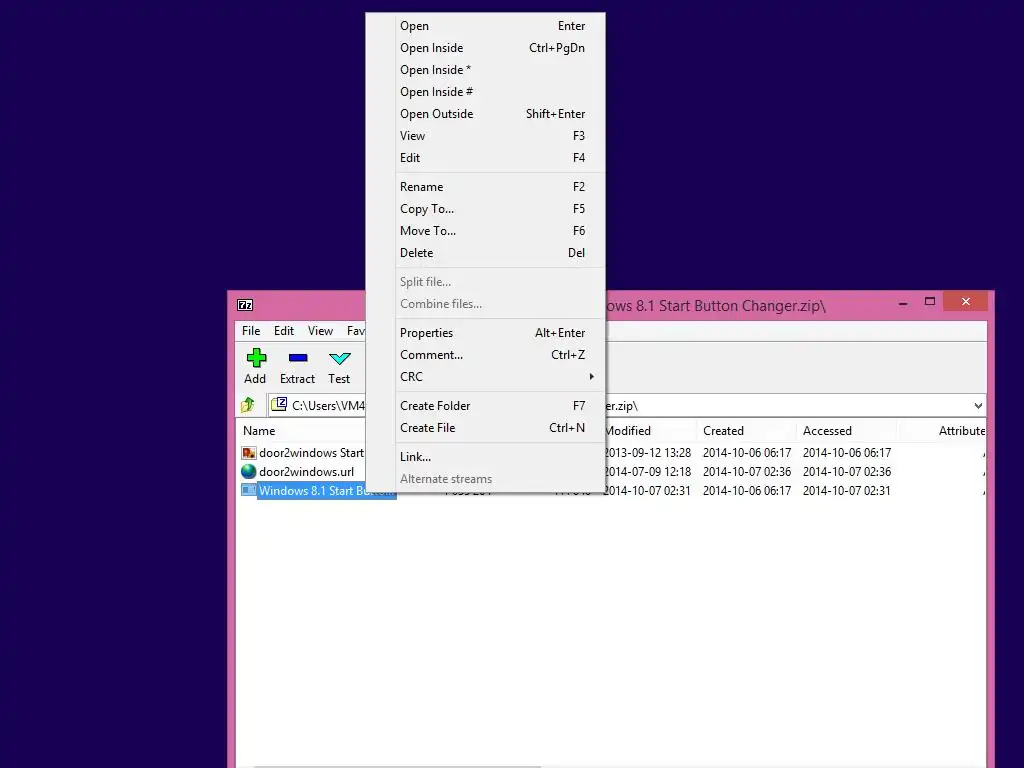Open the View menu in menu bar
This screenshot has width=1024, height=768.
tap(320, 331)
